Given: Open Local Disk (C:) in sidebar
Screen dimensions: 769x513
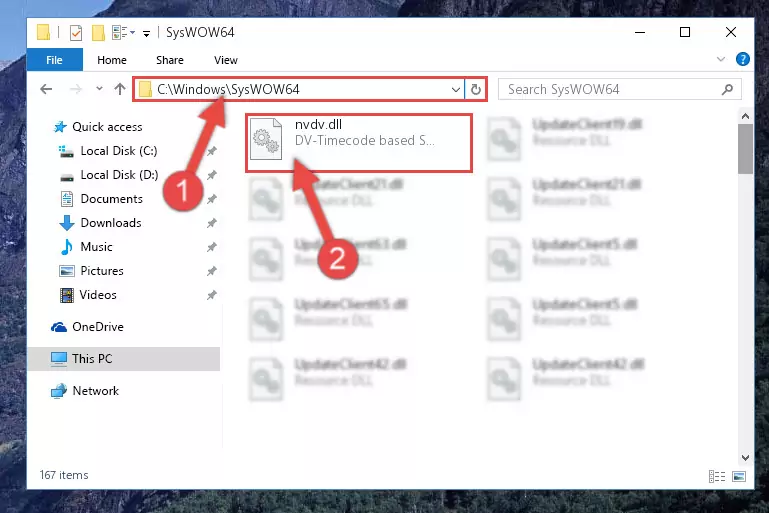Looking at the screenshot, I should point(119,151).
